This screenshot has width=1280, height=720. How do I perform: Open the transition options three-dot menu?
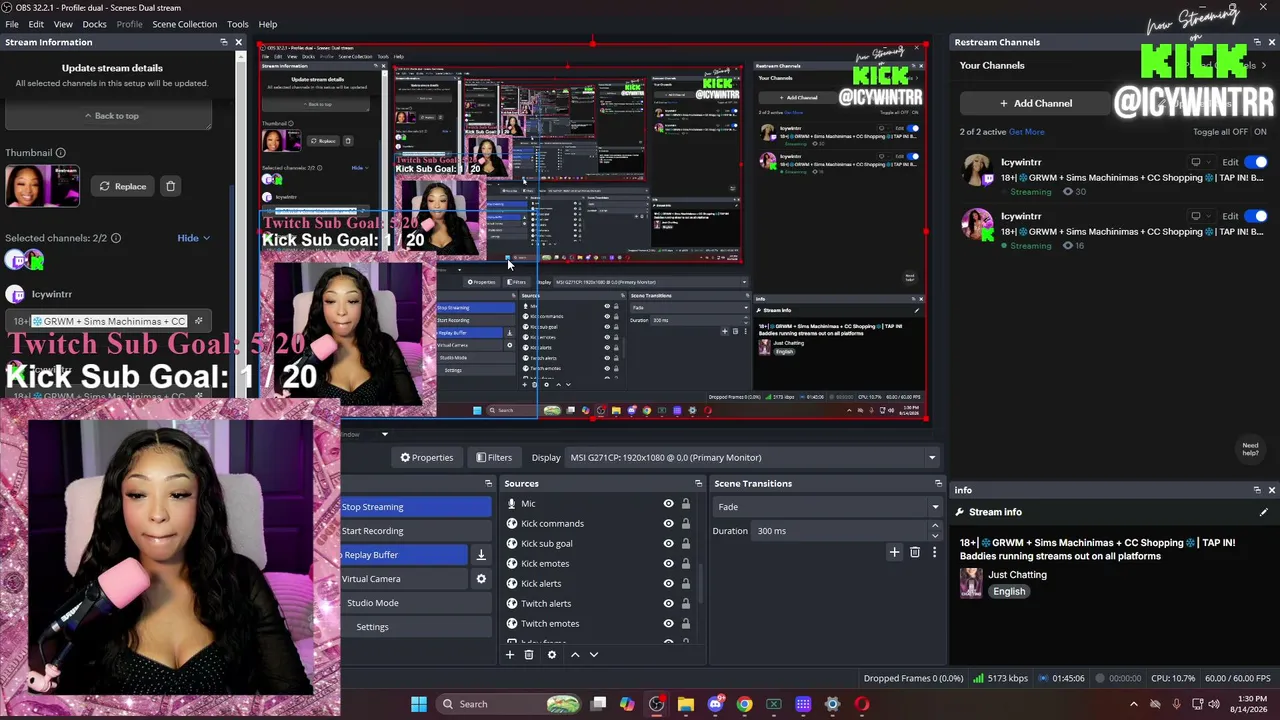click(x=934, y=552)
